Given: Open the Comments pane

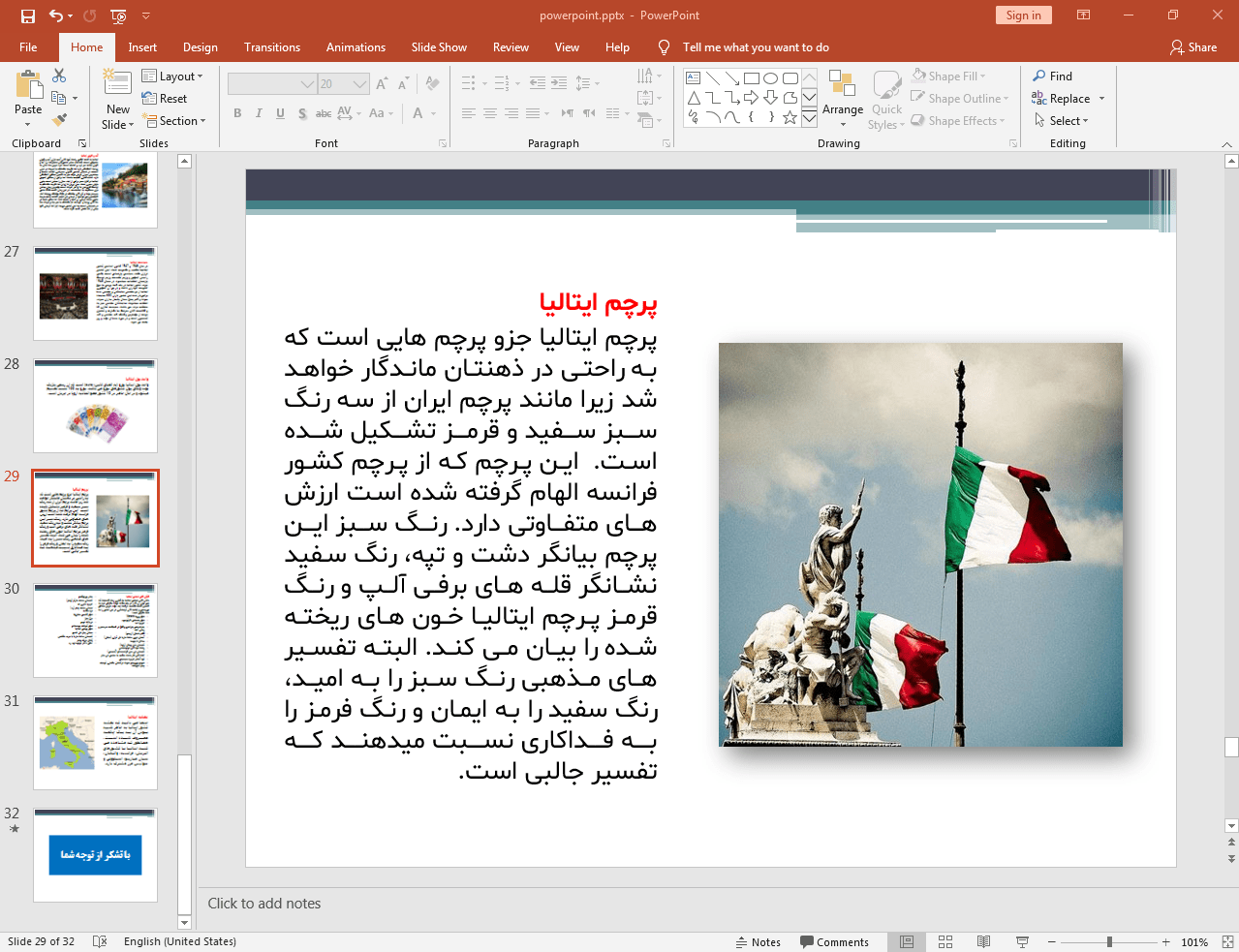Looking at the screenshot, I should pyautogui.click(x=835, y=941).
